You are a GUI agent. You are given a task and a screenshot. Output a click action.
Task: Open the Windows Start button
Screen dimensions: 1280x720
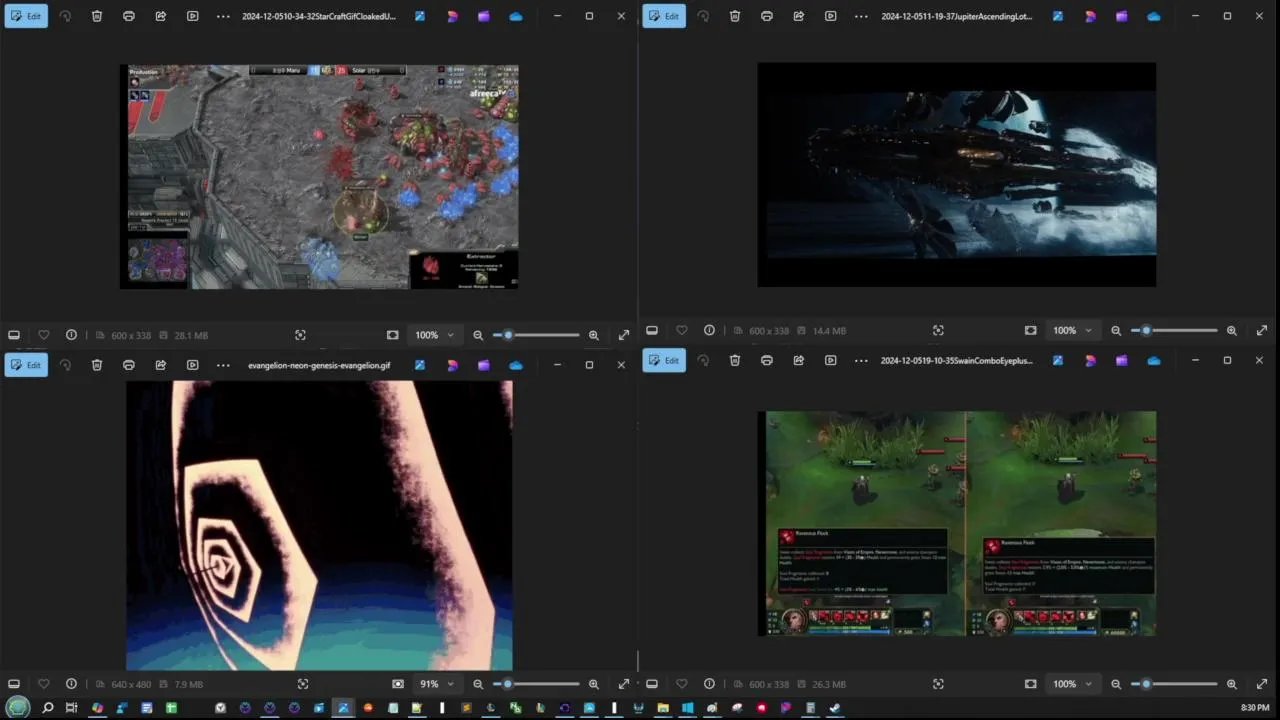pos(18,708)
